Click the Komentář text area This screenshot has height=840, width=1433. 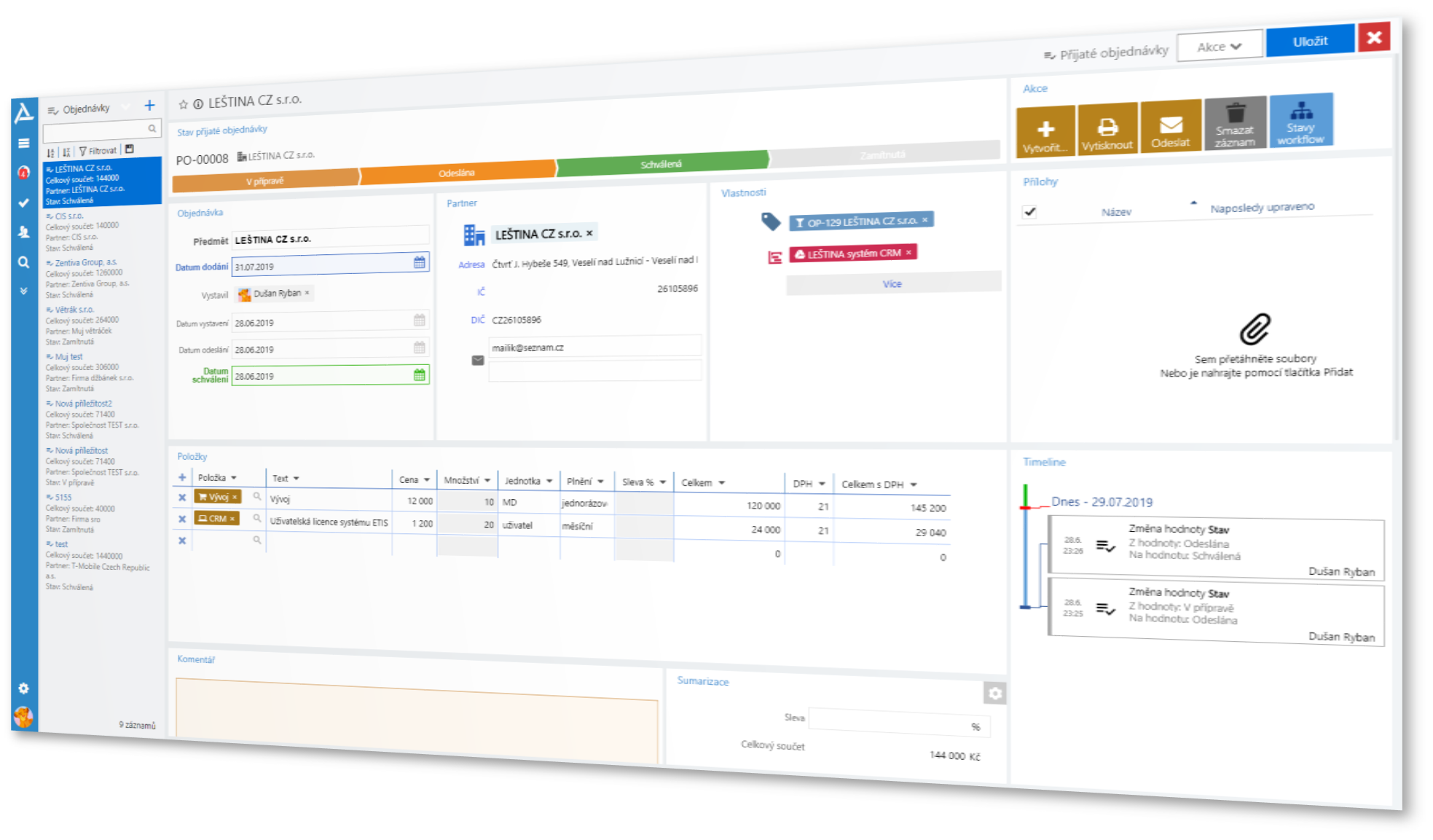[x=417, y=720]
